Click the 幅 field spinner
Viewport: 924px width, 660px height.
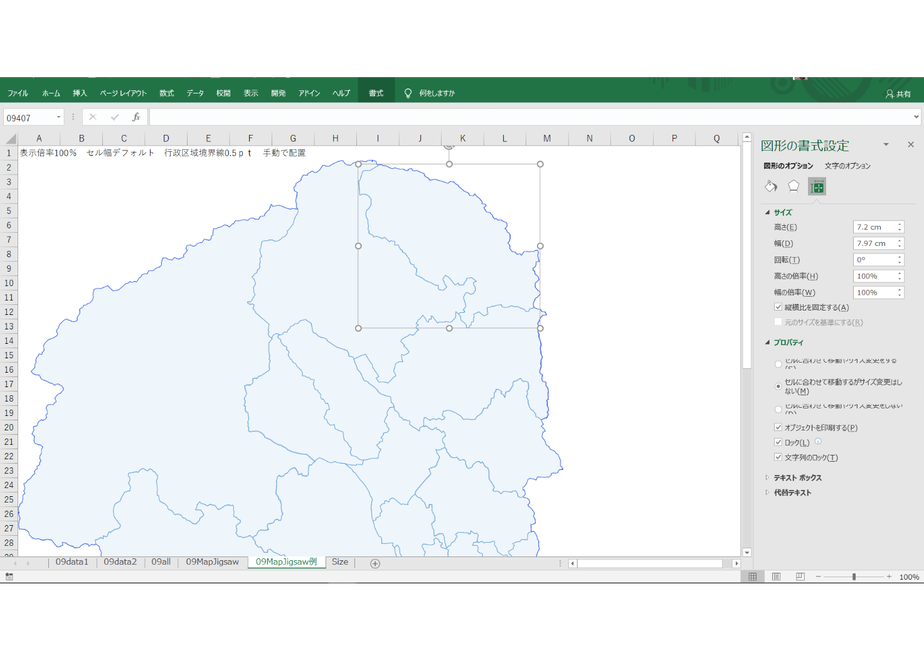pos(900,243)
